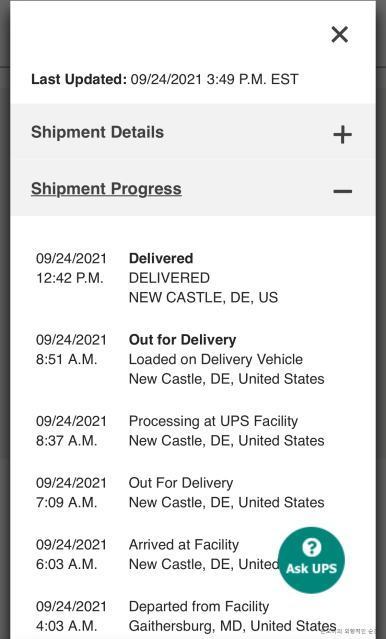Click the Shipment Progress heading
The image size is (386, 639).
(x=106, y=189)
